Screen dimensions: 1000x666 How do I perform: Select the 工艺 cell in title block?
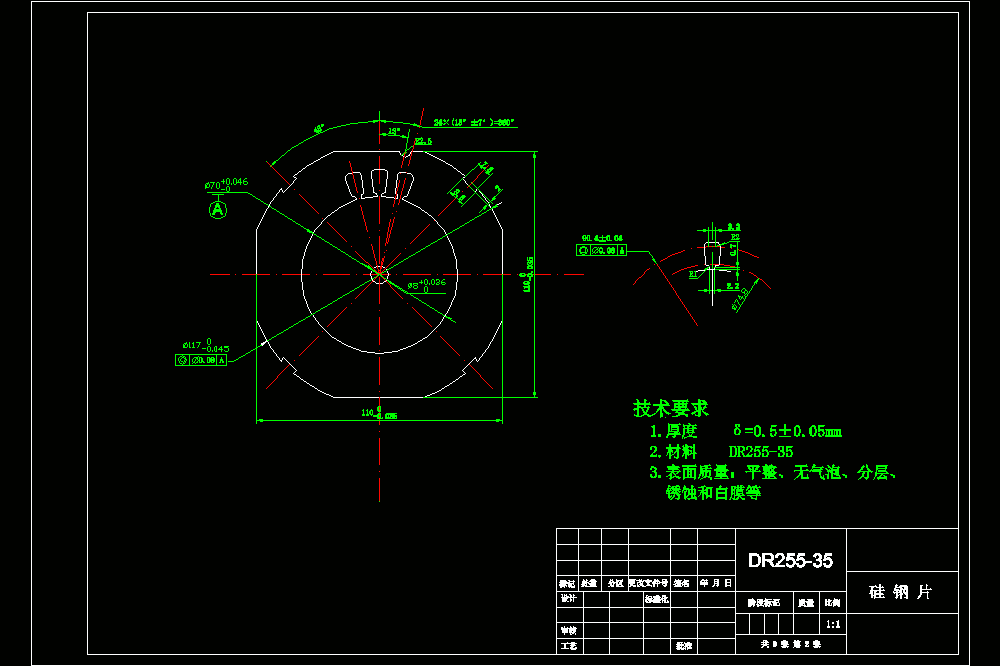570,646
